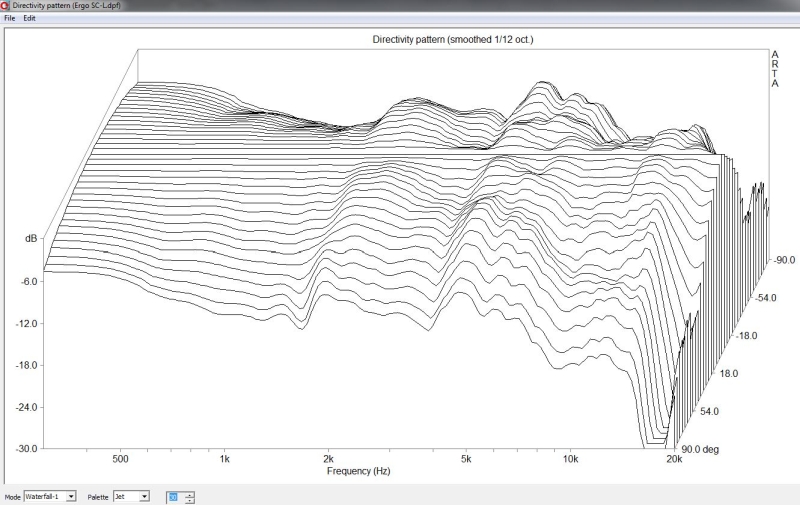Click the '-12.0' dB axis value
Screen dimensions: 800x505
coord(27,323)
